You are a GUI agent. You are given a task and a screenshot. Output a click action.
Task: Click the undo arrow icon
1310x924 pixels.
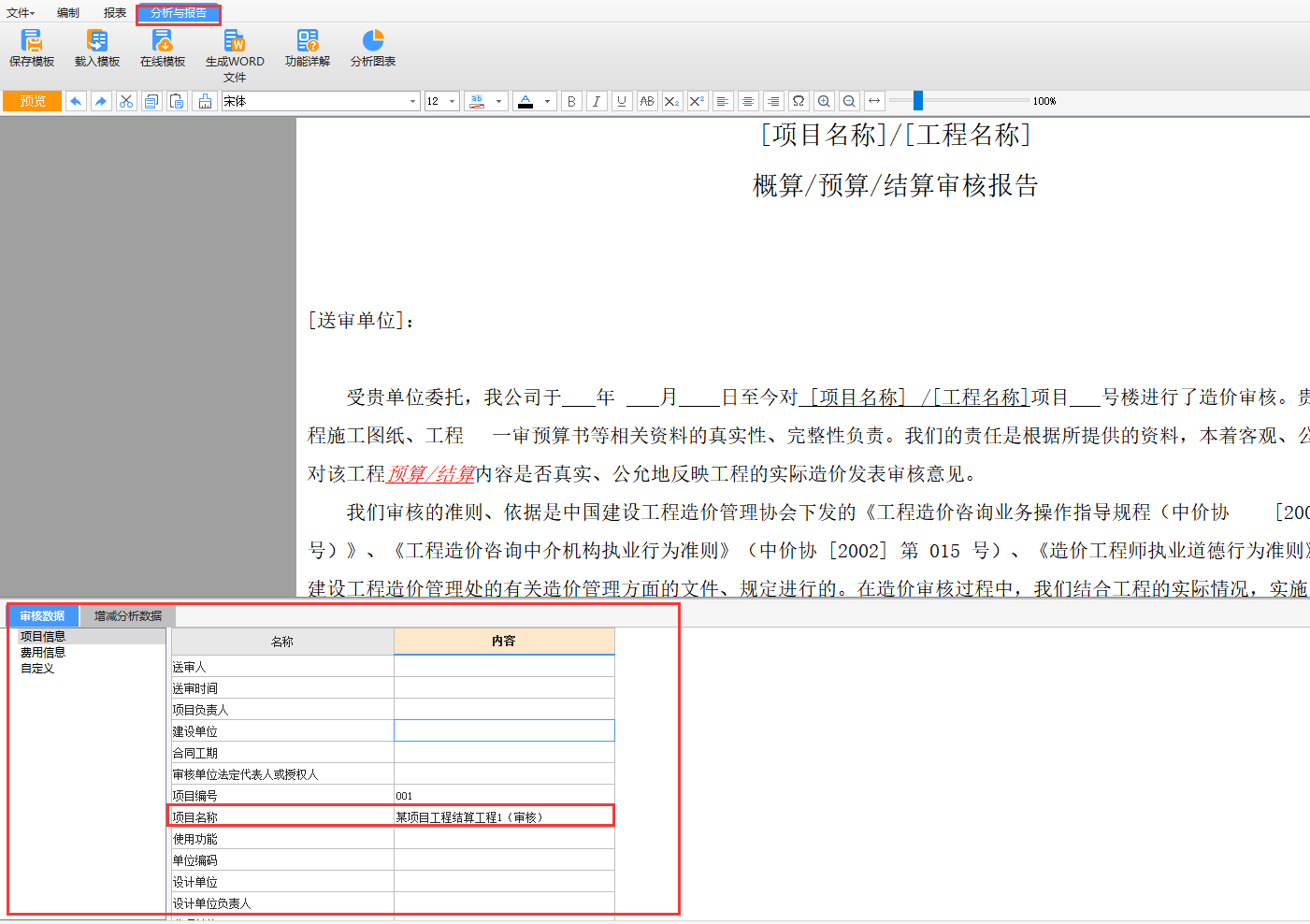[x=76, y=101]
